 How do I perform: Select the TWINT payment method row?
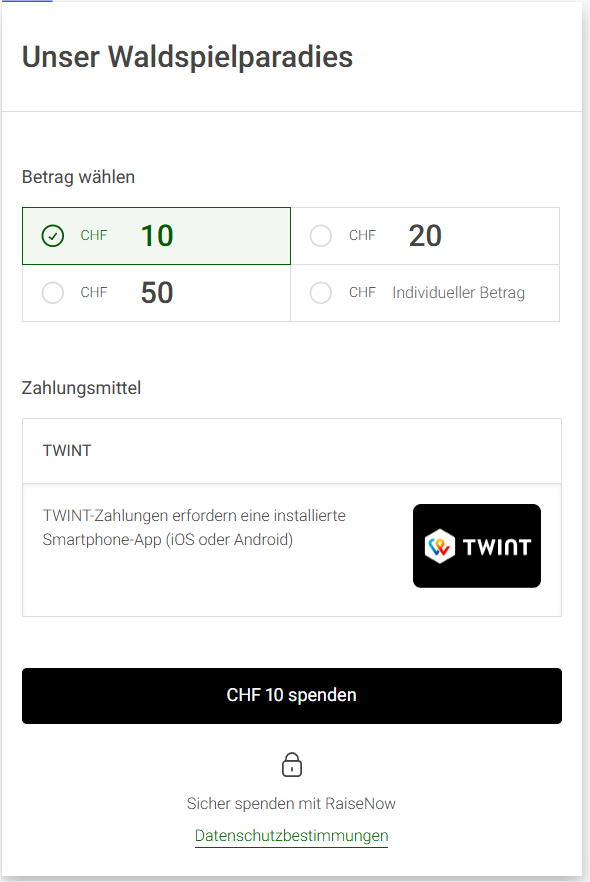291,450
